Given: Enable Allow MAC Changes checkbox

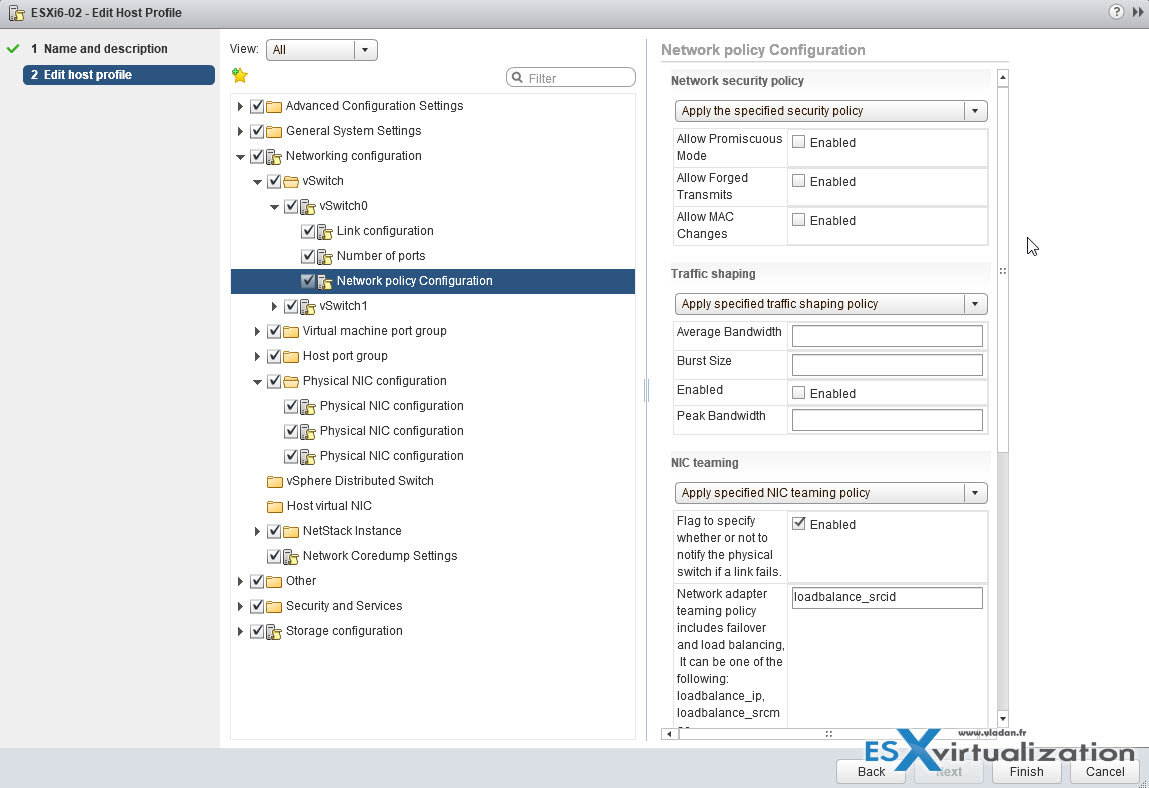Looking at the screenshot, I should pyautogui.click(x=799, y=220).
